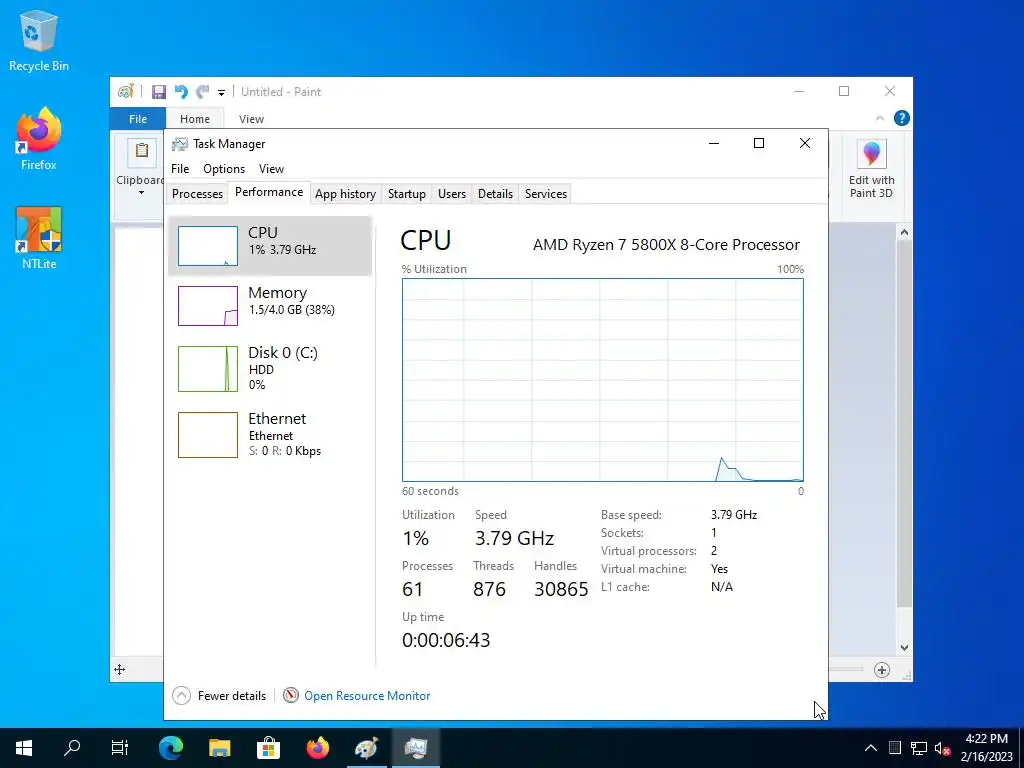Open File Explorer from taskbar
This screenshot has width=1024, height=768.
click(x=220, y=748)
